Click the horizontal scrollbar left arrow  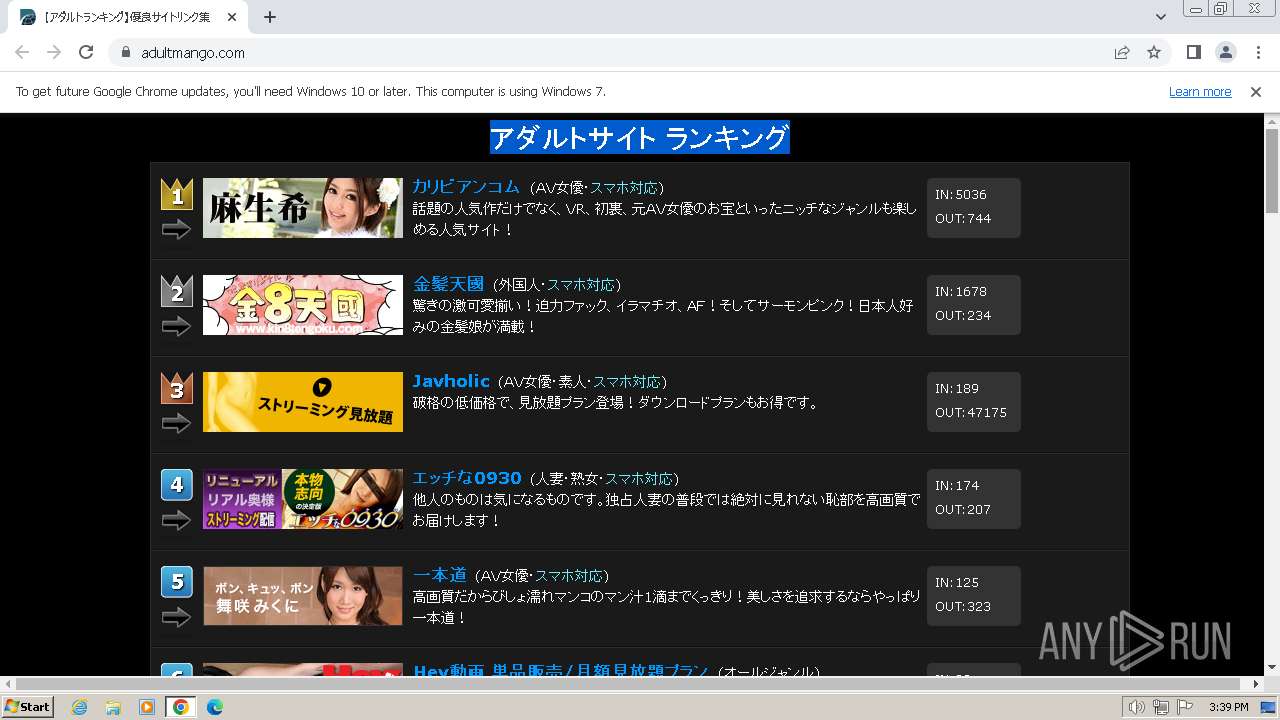7,684
